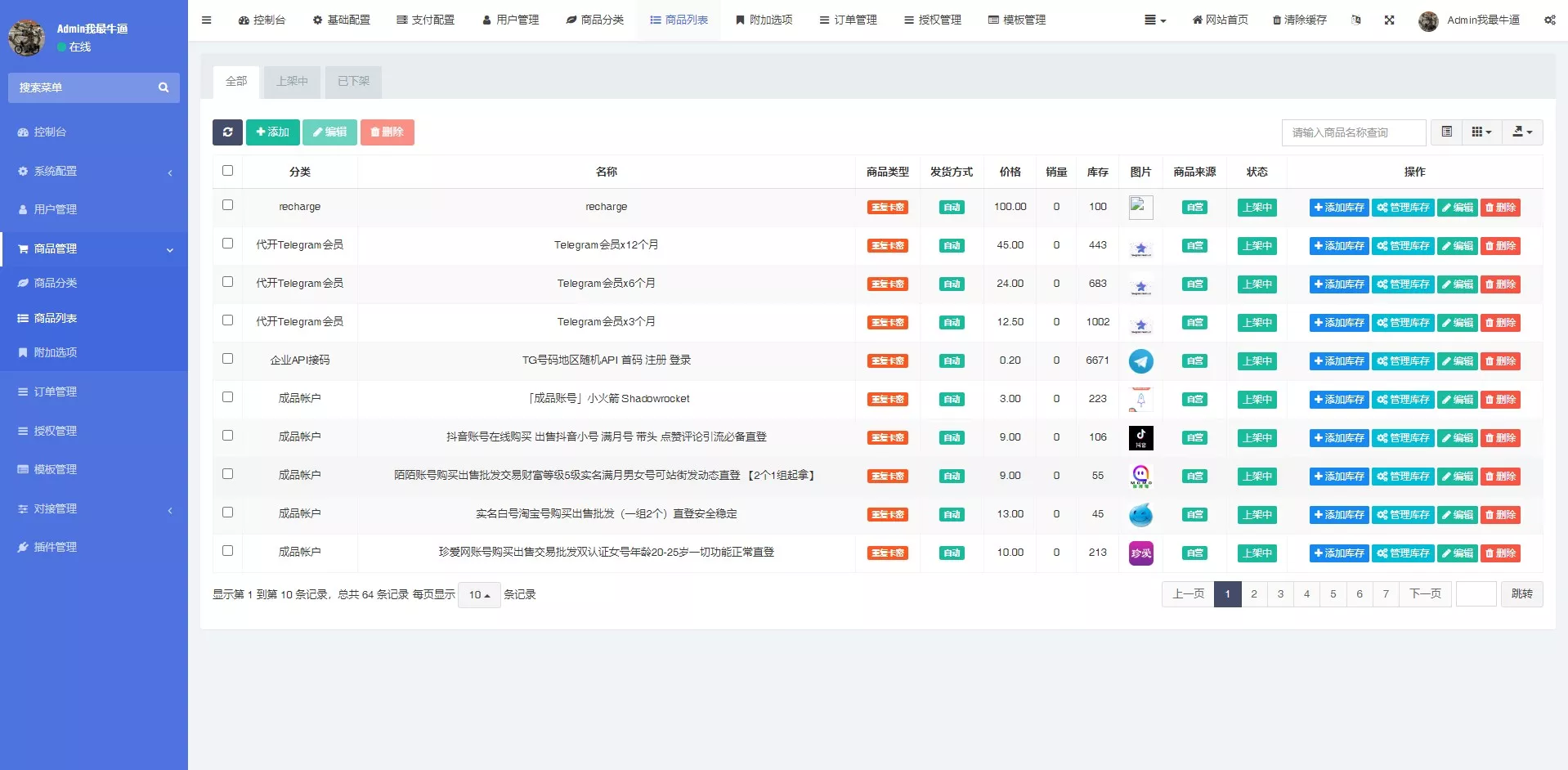Click the search magnifier in the sidebar menu search
The image size is (1568, 770).
[164, 87]
